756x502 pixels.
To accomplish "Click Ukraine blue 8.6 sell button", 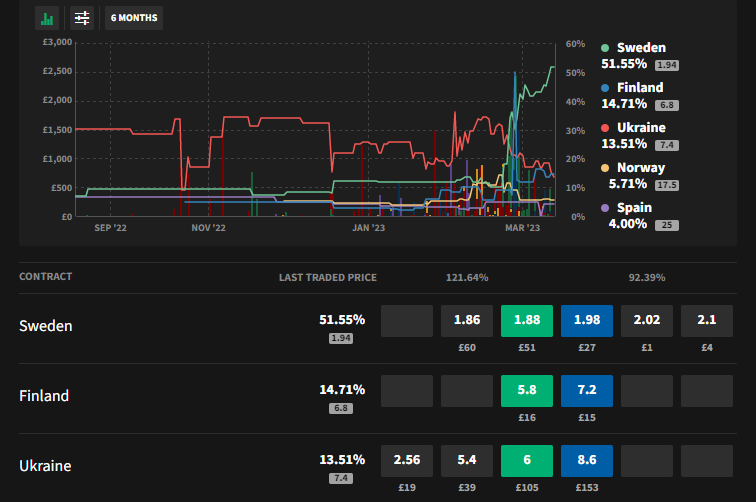I will 587,461.
